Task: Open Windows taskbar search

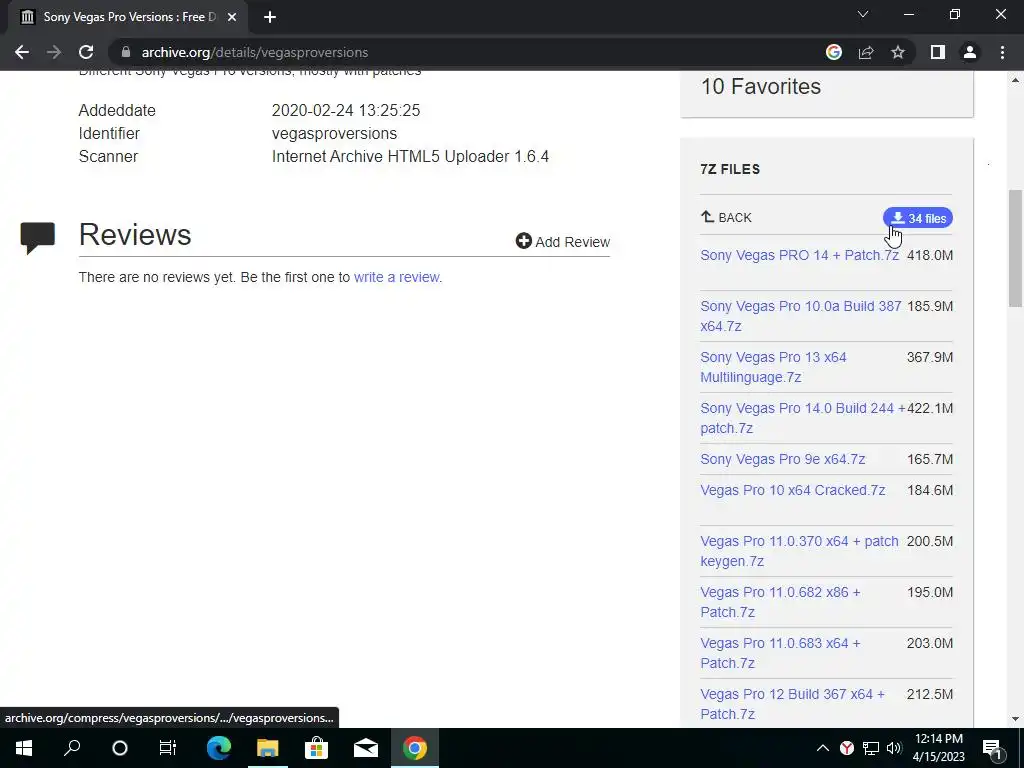Action: click(72, 748)
